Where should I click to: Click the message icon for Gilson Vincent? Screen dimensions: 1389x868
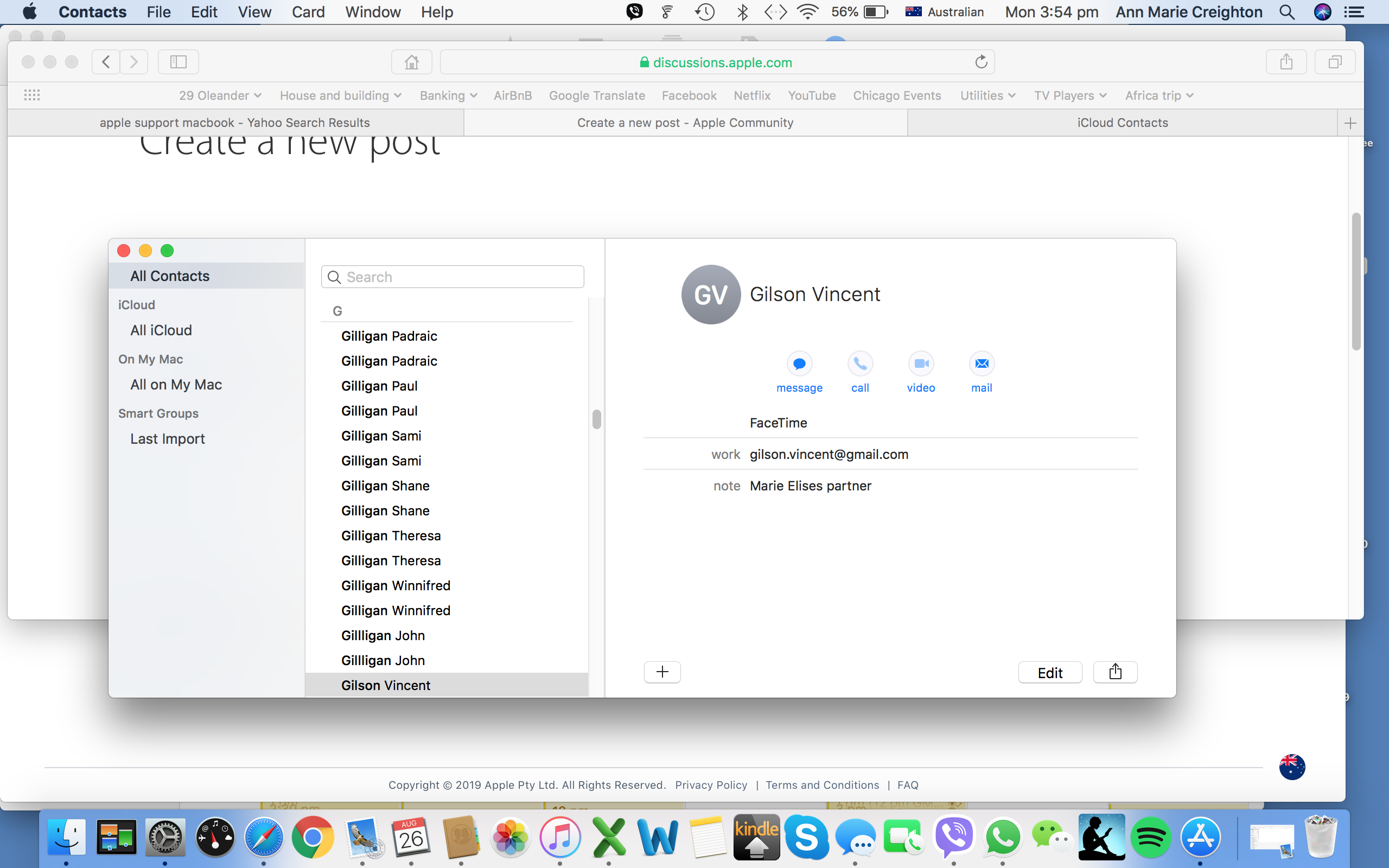pyautogui.click(x=799, y=363)
